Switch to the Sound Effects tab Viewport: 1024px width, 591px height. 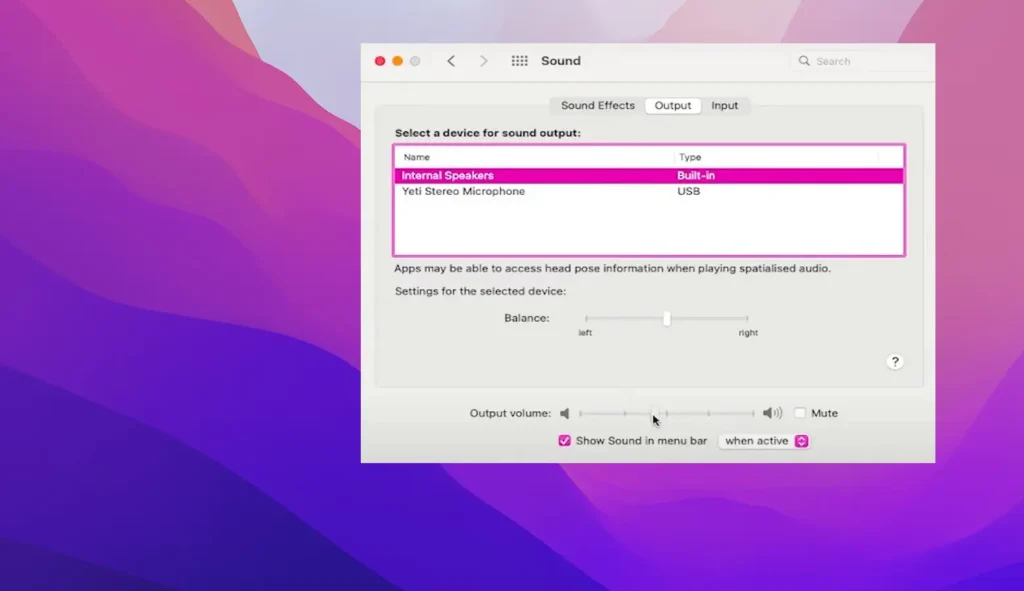[x=597, y=106]
